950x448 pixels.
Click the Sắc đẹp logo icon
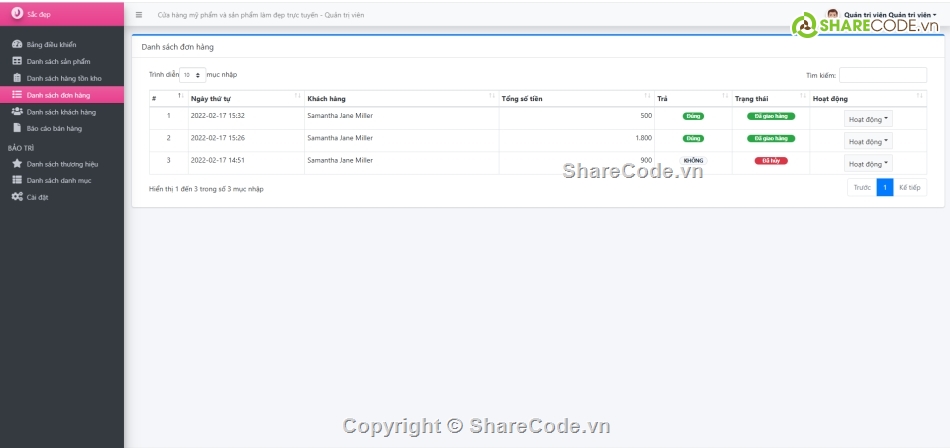click(17, 14)
